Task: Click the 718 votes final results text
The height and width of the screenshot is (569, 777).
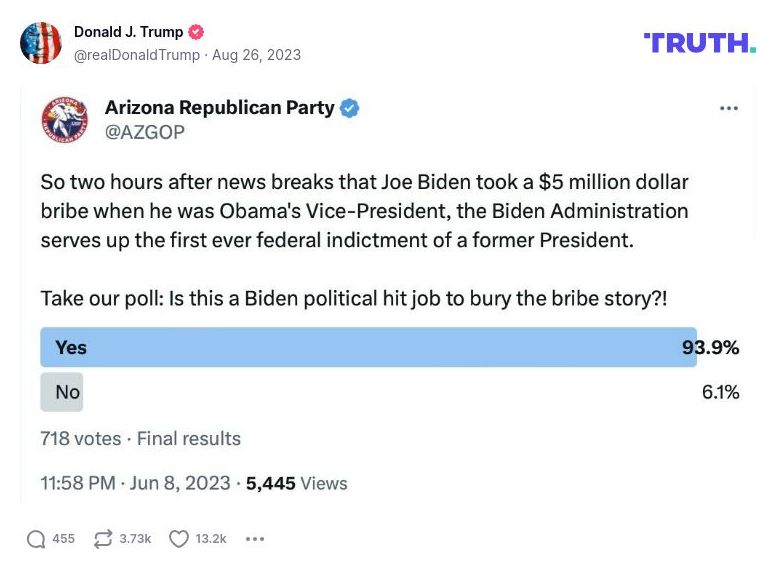Action: click(140, 438)
